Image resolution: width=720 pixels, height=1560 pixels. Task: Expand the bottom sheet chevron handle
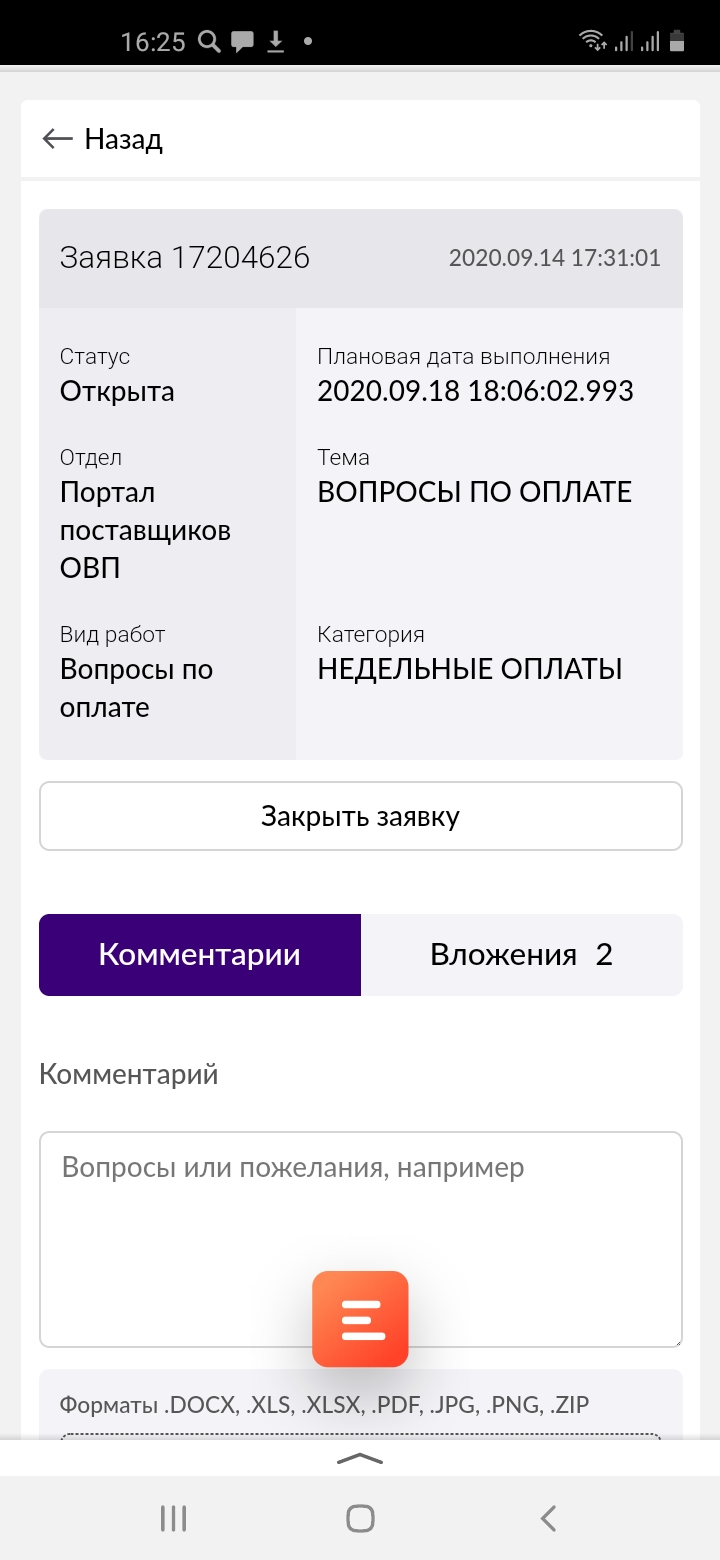pos(360,1458)
